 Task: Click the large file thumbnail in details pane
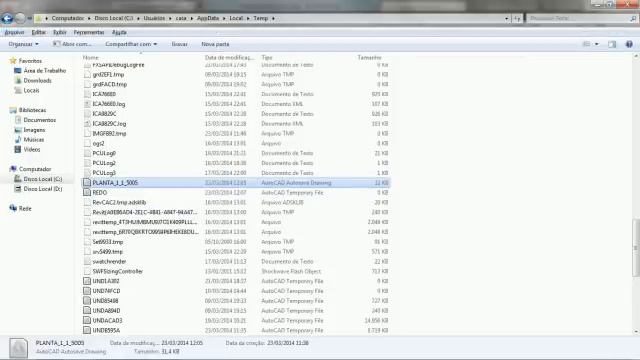click(x=18, y=348)
